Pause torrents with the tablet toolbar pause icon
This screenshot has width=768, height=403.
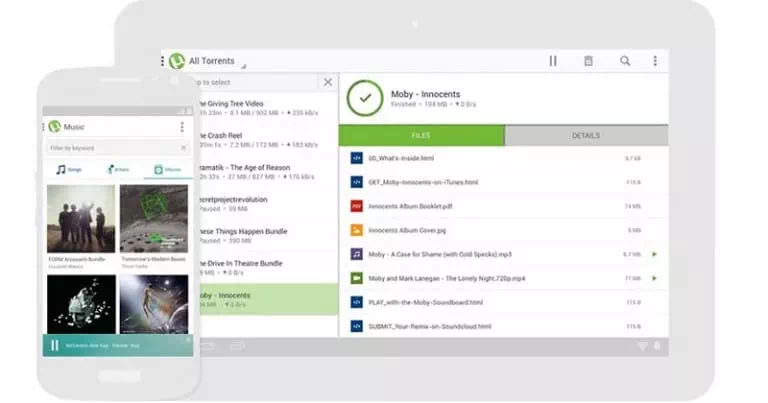click(x=553, y=61)
